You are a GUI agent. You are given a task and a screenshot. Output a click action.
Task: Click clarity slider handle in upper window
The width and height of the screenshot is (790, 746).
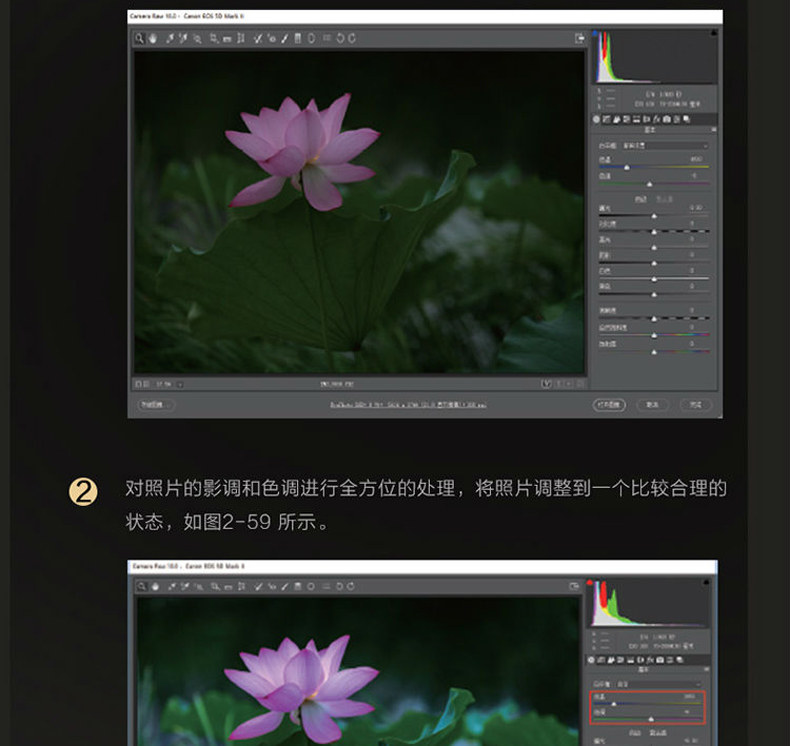654,318
